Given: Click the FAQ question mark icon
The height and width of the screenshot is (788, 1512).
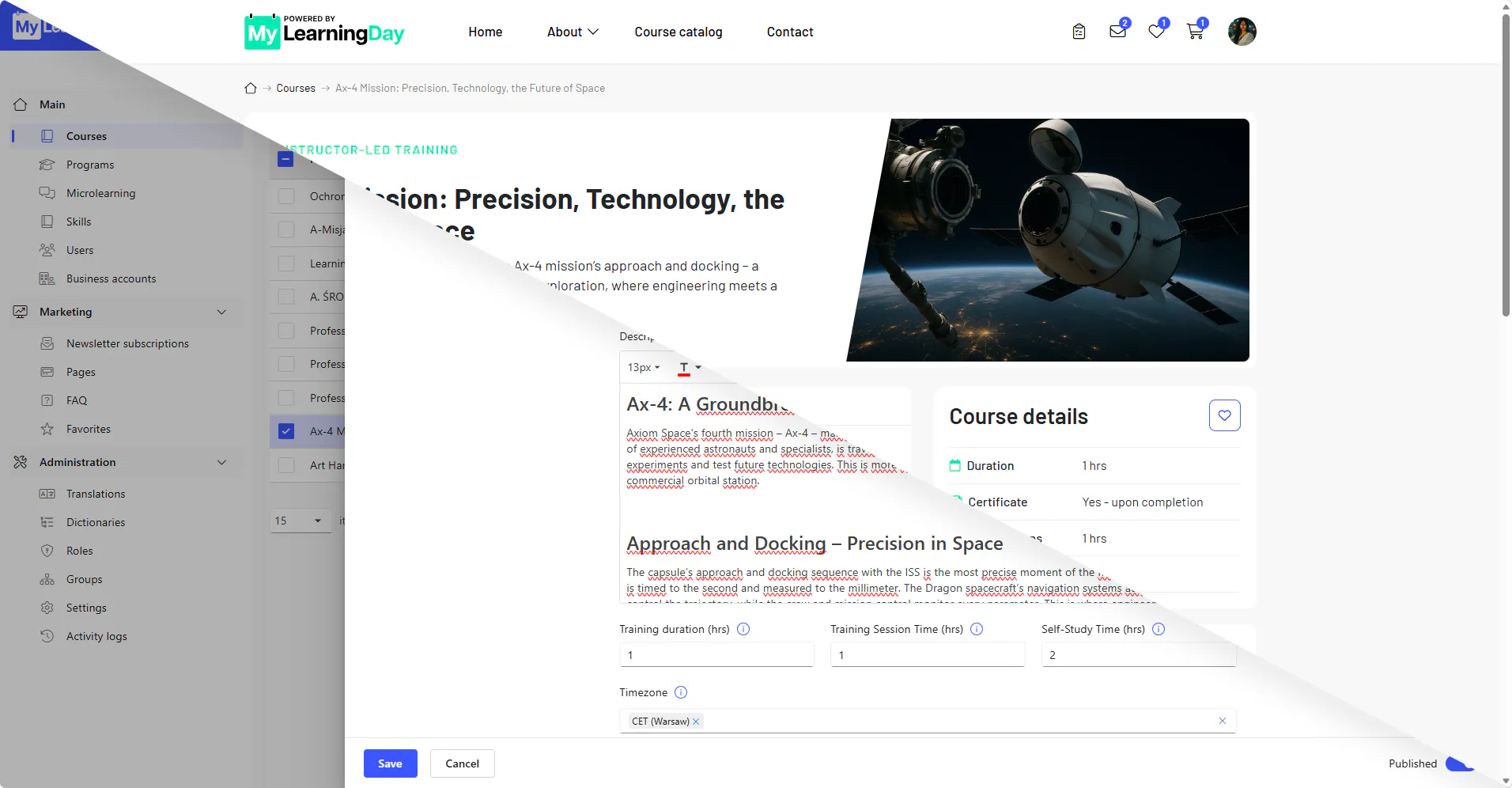Looking at the screenshot, I should (47, 400).
